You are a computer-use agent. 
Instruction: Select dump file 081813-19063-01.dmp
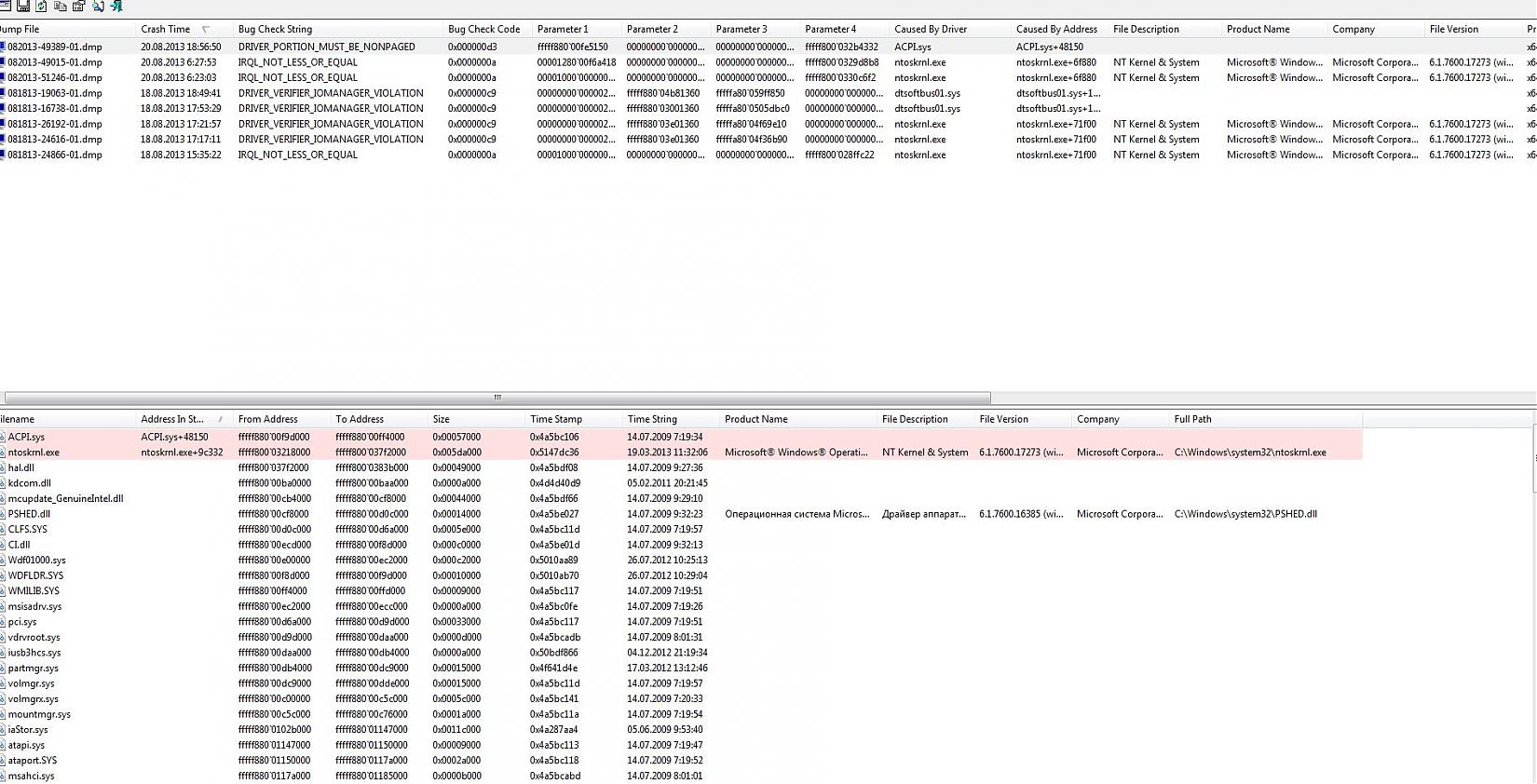[x=55, y=93]
